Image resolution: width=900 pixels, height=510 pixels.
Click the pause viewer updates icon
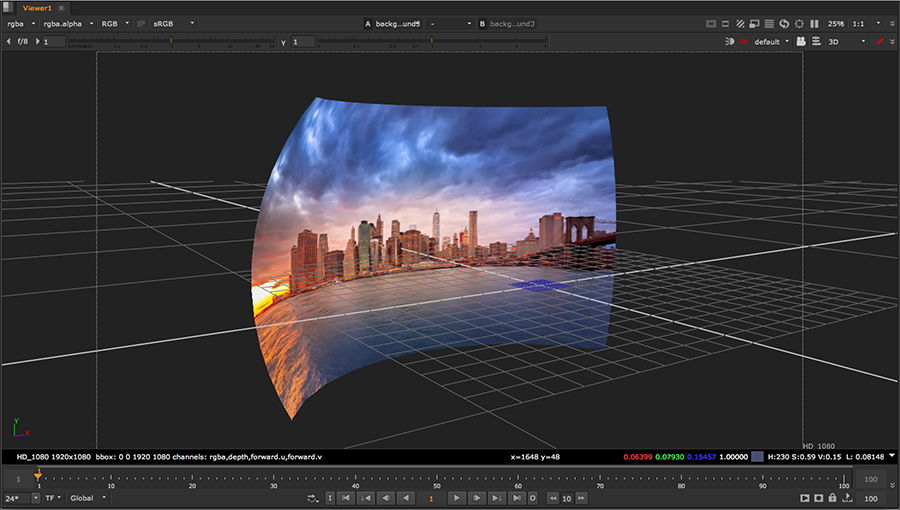click(x=812, y=23)
